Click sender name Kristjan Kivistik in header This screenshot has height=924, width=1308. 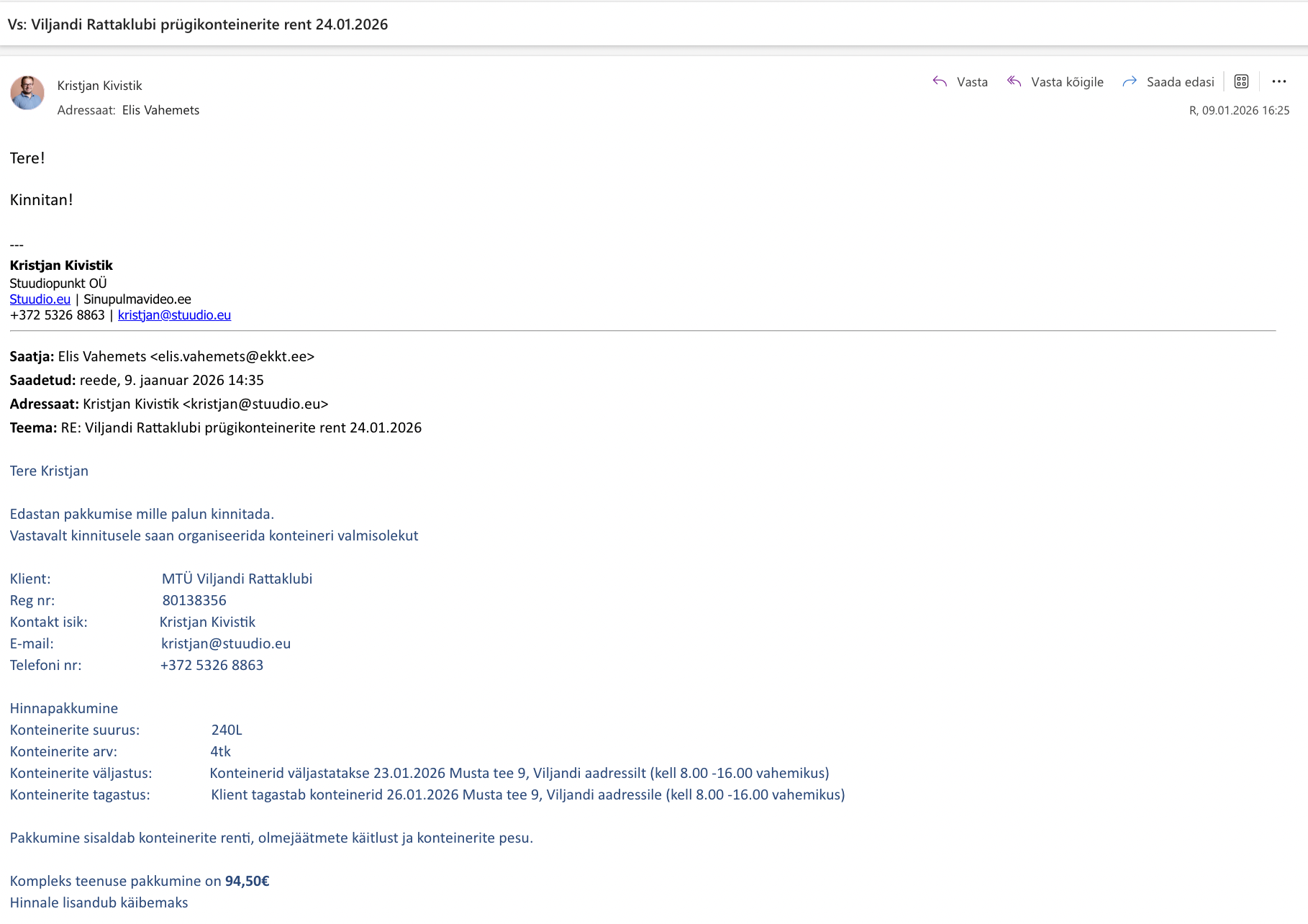(x=100, y=86)
